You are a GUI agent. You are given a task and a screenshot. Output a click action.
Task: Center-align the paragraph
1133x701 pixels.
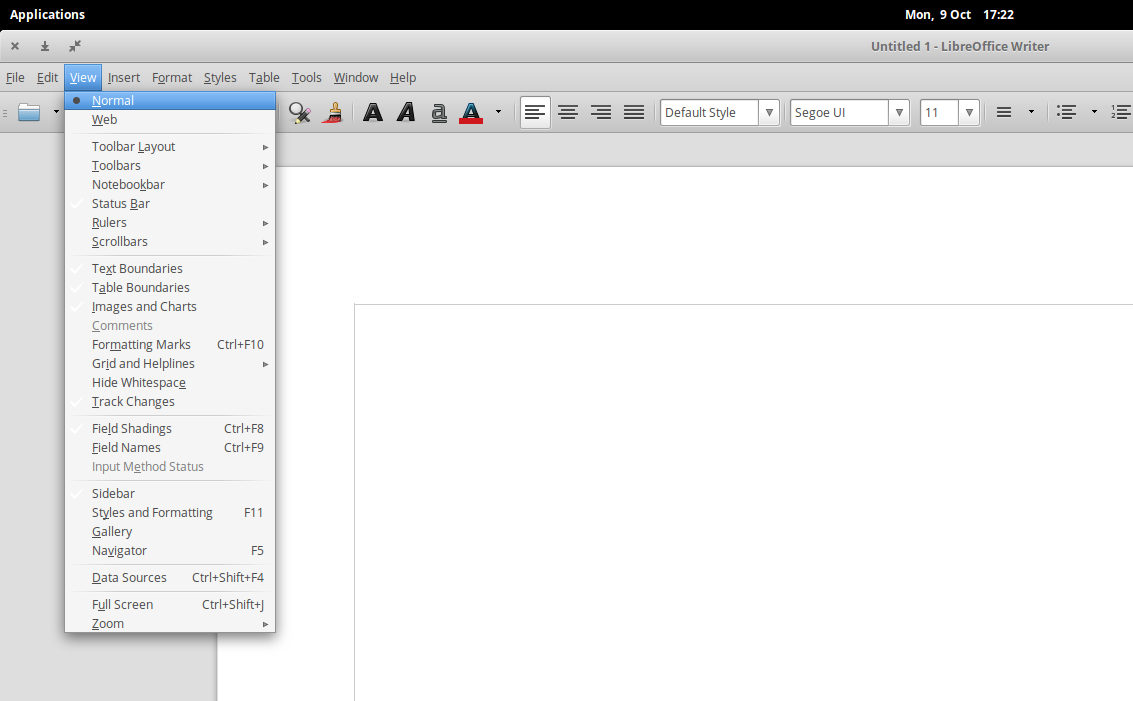(568, 112)
